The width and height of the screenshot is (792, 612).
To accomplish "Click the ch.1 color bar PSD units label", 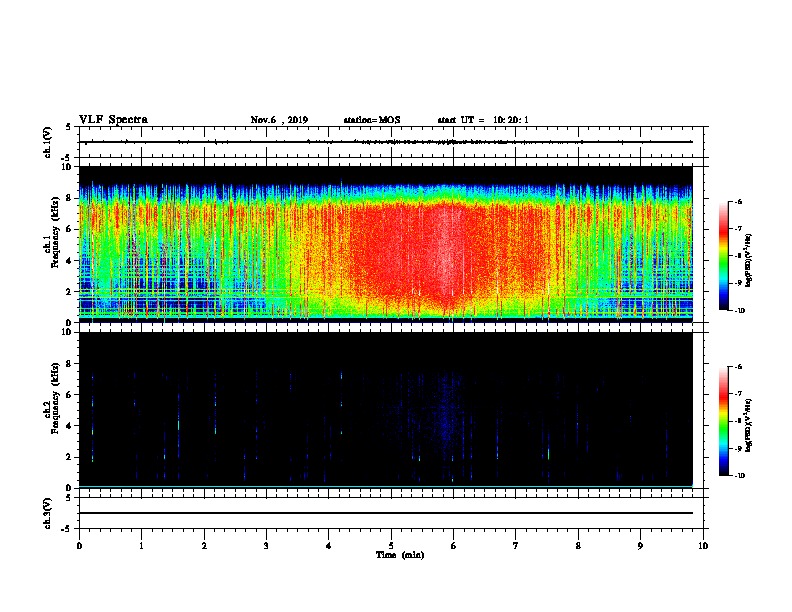I will pos(748,260).
